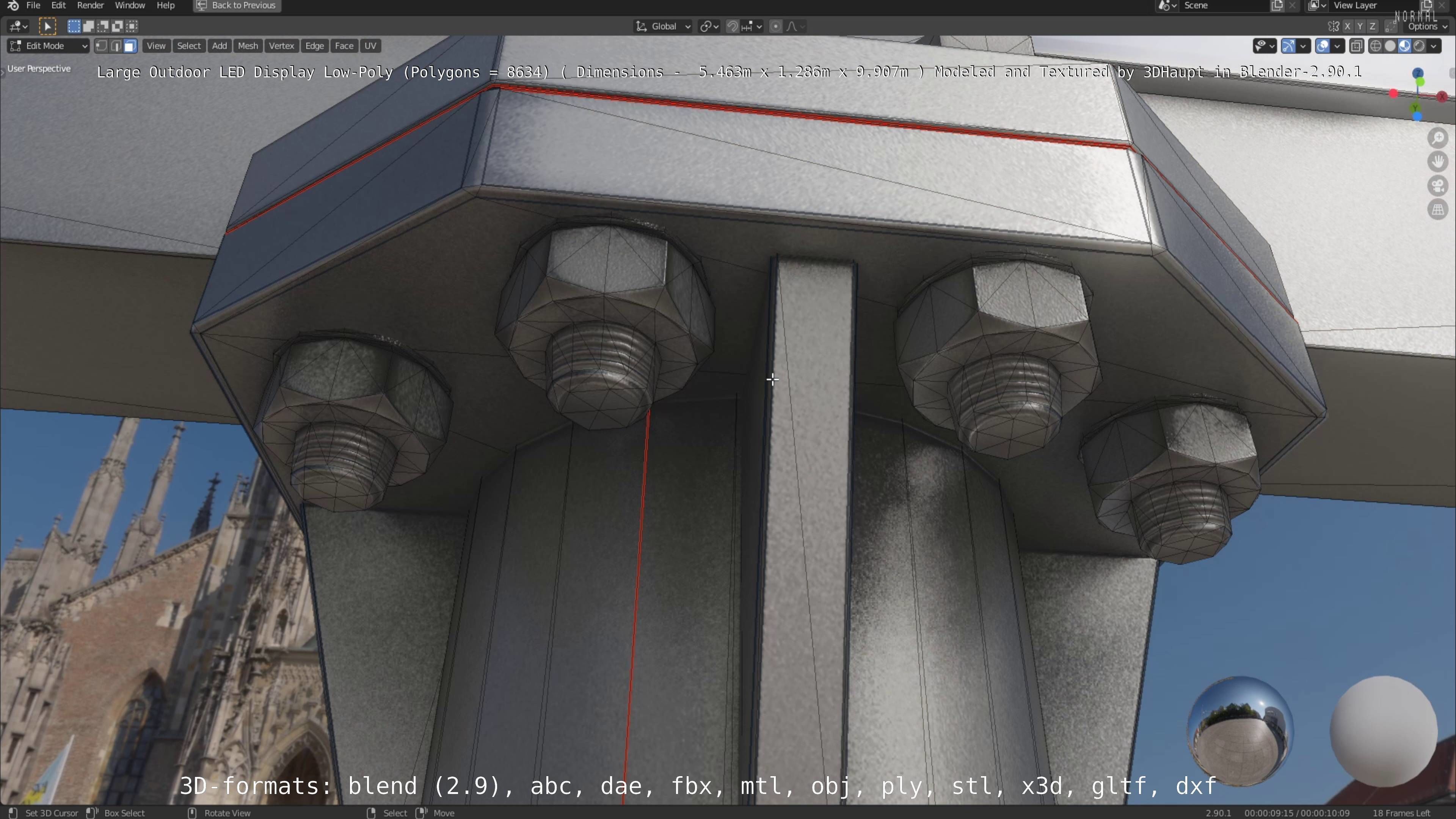Image resolution: width=1456 pixels, height=819 pixels.
Task: Switch to vertex select mode
Action: [x=101, y=46]
